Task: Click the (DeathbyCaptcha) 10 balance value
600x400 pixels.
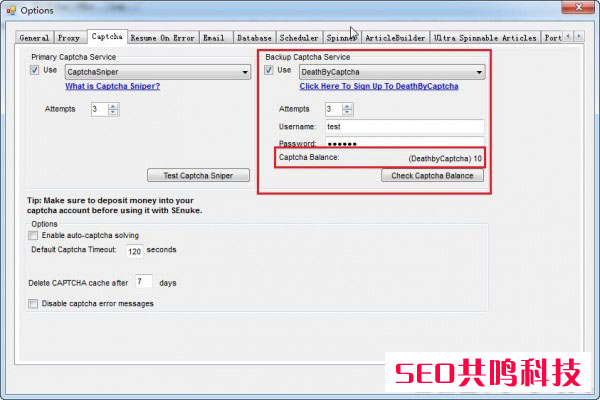Action: pos(445,158)
